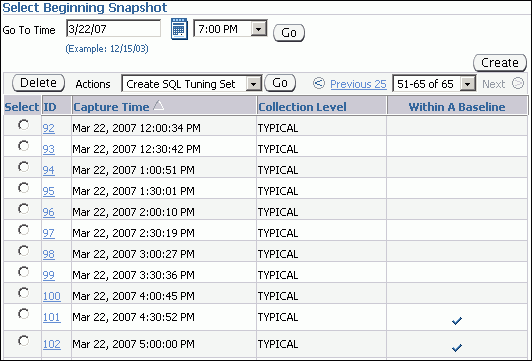Click capture time Mar 22, 2007 3:00:27 PM
532x361 pixels.
[x=133, y=254]
